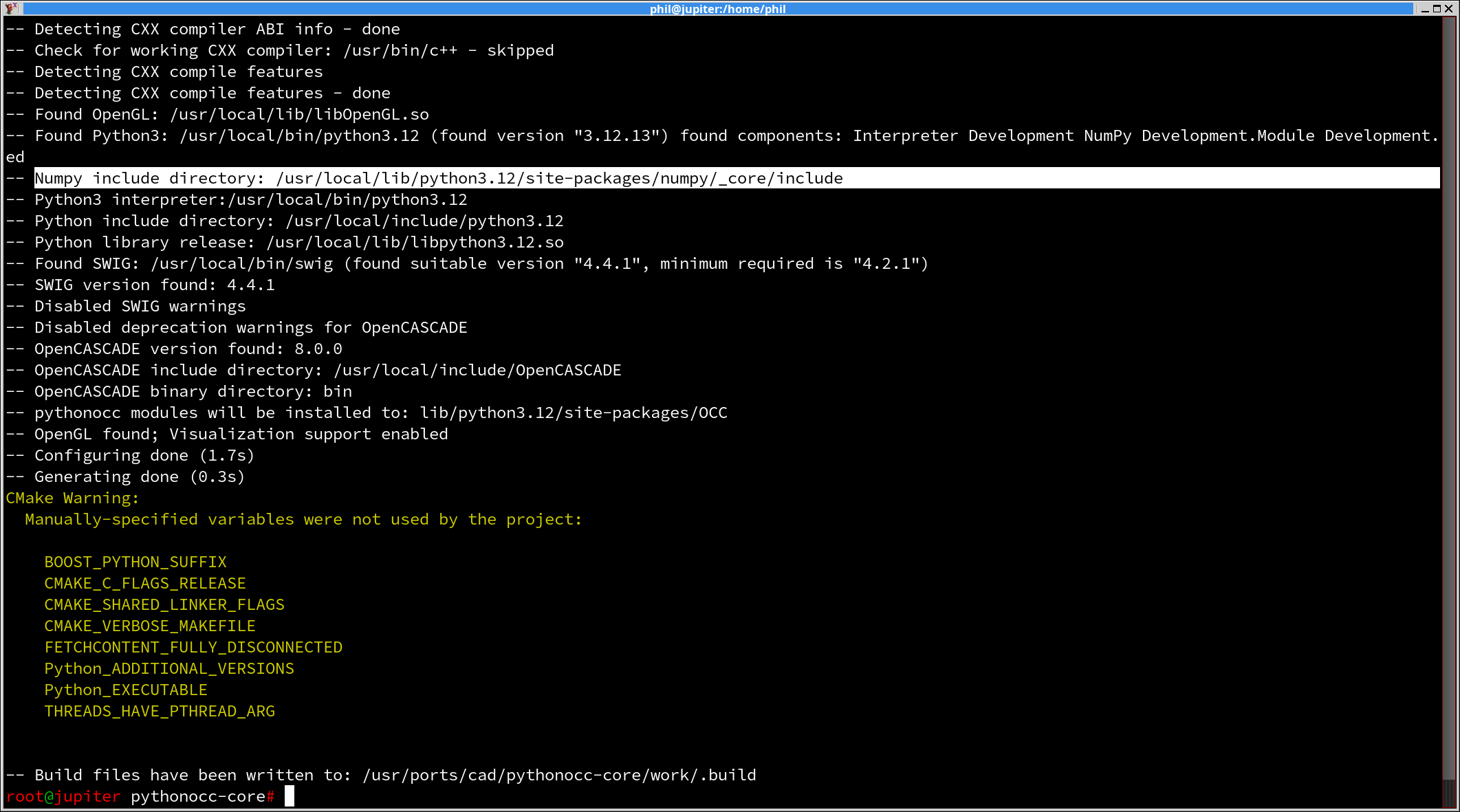Image resolution: width=1460 pixels, height=812 pixels.
Task: Click the 'Manually-specified variables were not used' line
Action: coord(303,519)
